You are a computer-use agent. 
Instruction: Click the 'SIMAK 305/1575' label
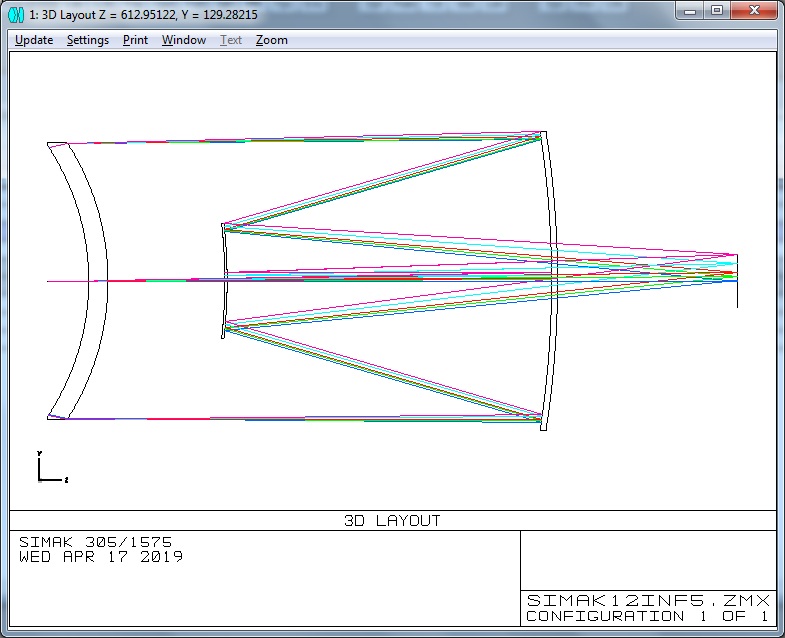point(96,542)
